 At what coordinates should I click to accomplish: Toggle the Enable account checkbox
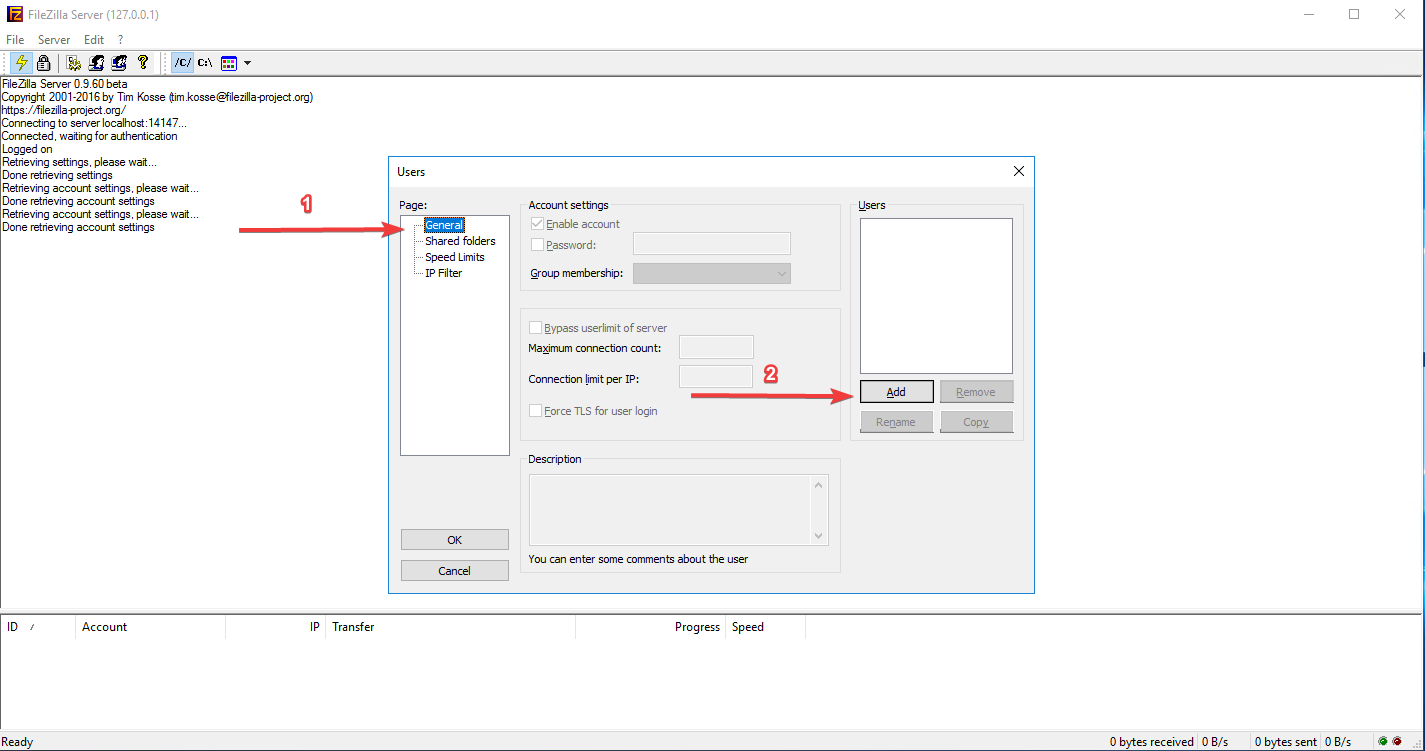[x=537, y=224]
